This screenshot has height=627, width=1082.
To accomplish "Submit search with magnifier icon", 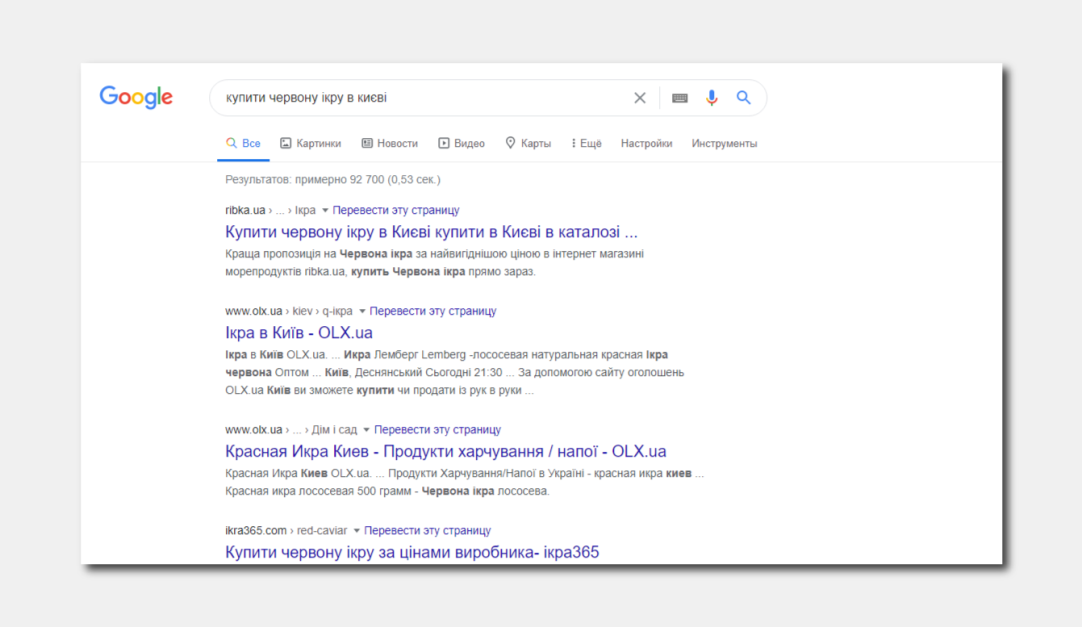I will coord(743,98).
